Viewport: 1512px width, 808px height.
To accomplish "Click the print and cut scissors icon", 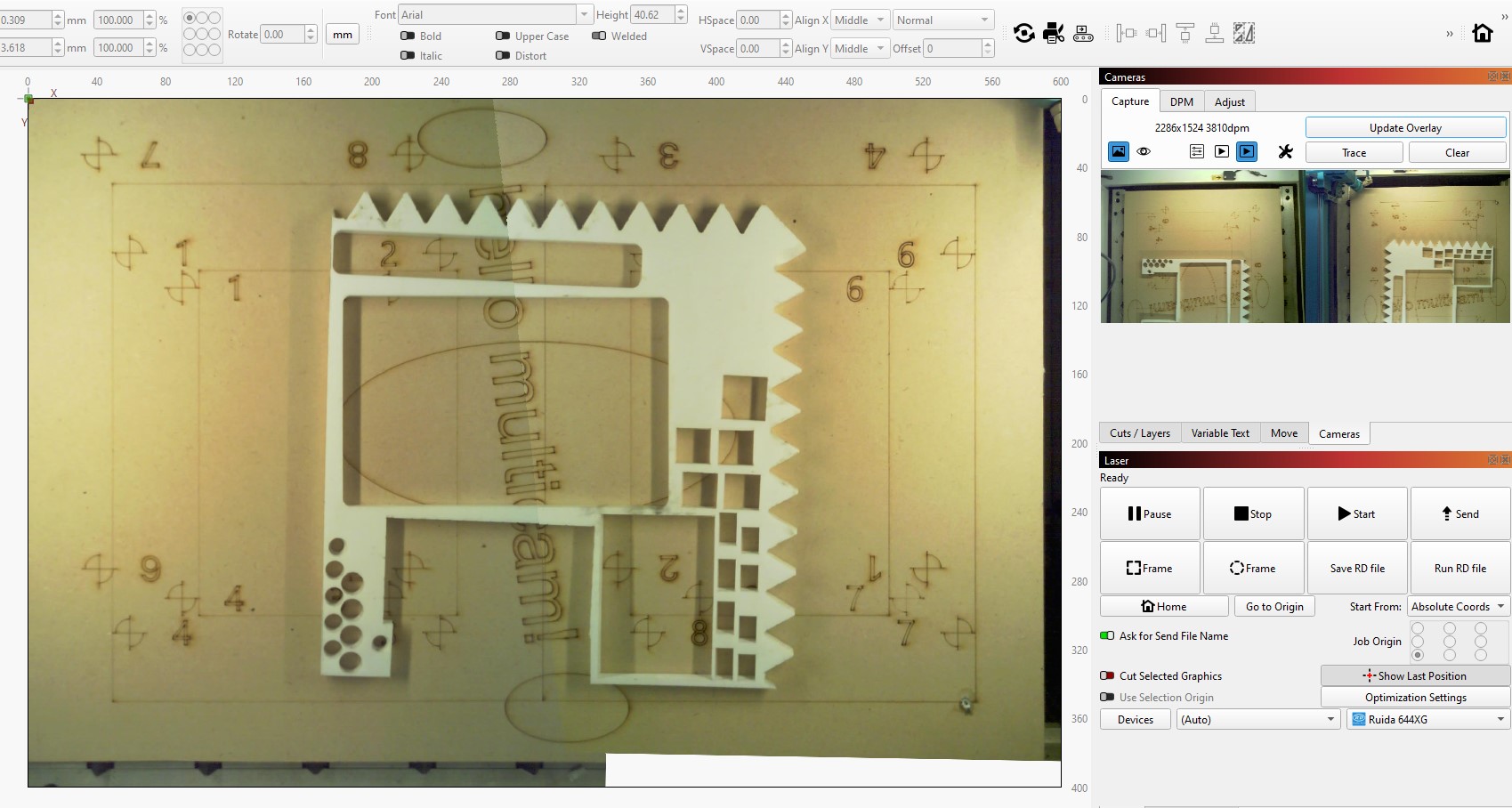I will pos(1054,34).
